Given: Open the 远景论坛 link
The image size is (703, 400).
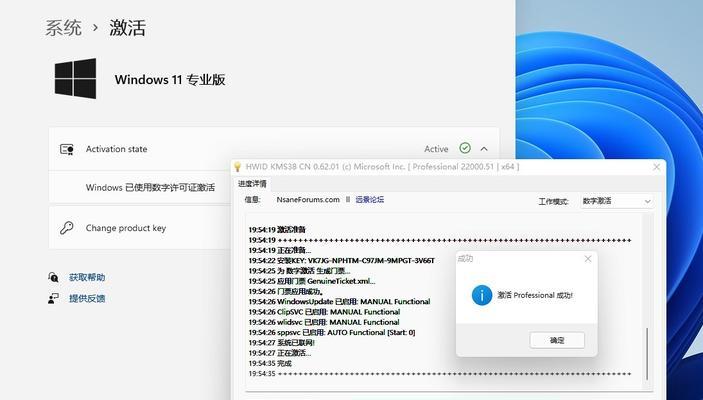Looking at the screenshot, I should [369, 200].
